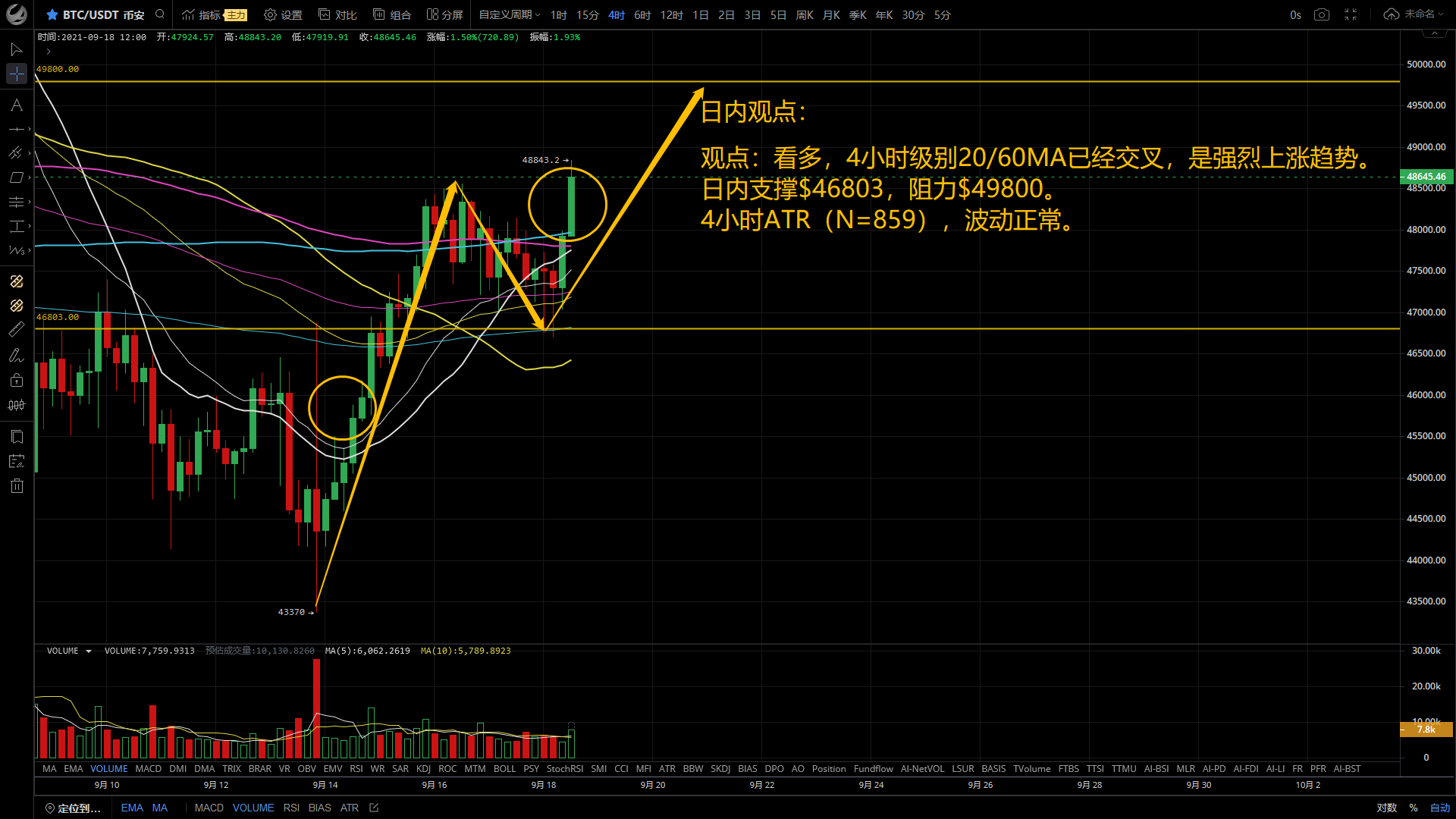
Task: Click the bookmark icon in left sidebar
Action: 17,437
